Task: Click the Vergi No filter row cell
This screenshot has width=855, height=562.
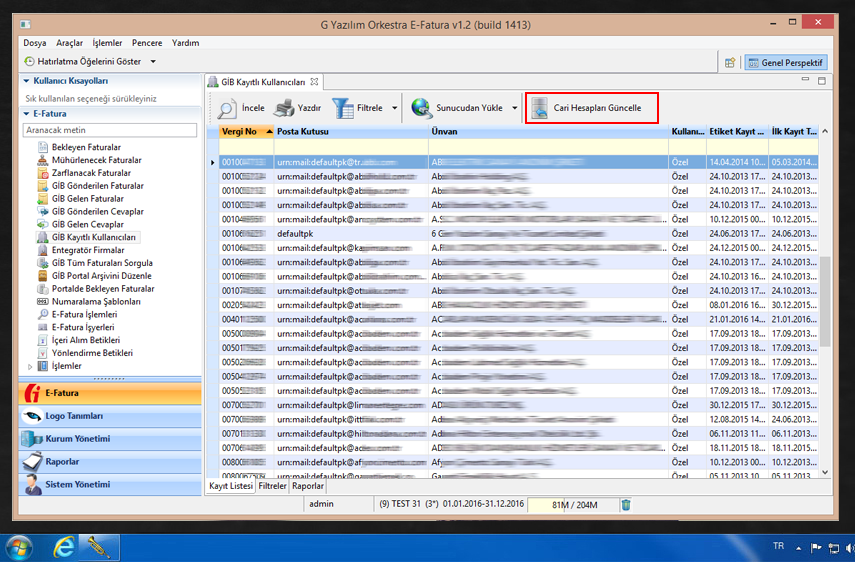Action: click(246, 147)
